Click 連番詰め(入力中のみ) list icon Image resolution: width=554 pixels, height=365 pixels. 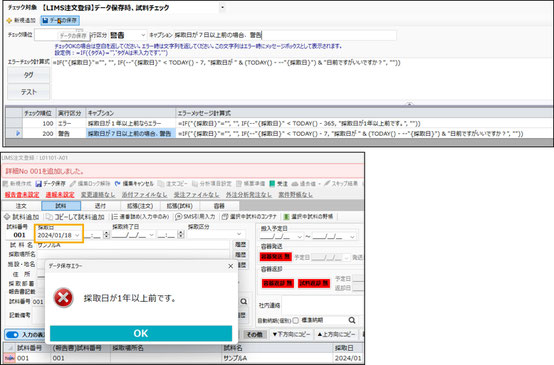coord(115,217)
